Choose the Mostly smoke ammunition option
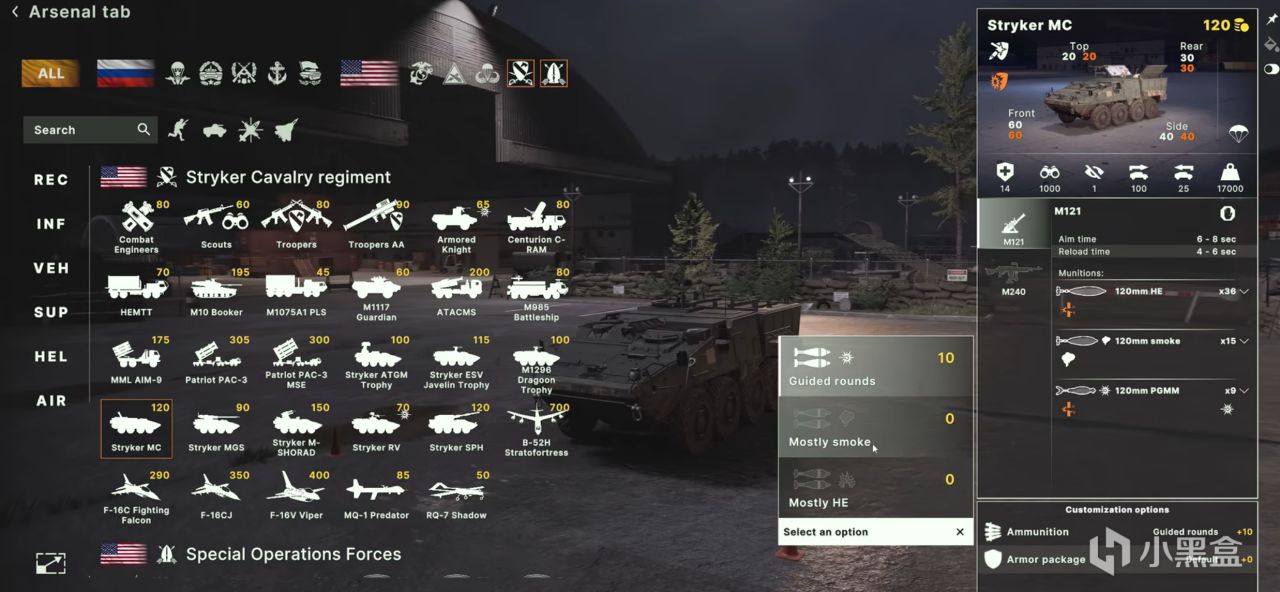Image resolution: width=1280 pixels, height=592 pixels. point(876,428)
